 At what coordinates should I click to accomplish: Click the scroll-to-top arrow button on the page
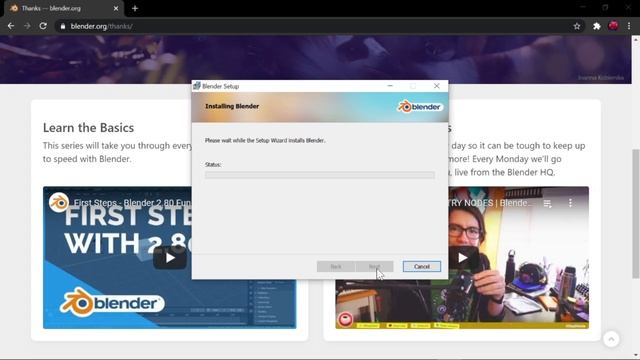(x=611, y=339)
